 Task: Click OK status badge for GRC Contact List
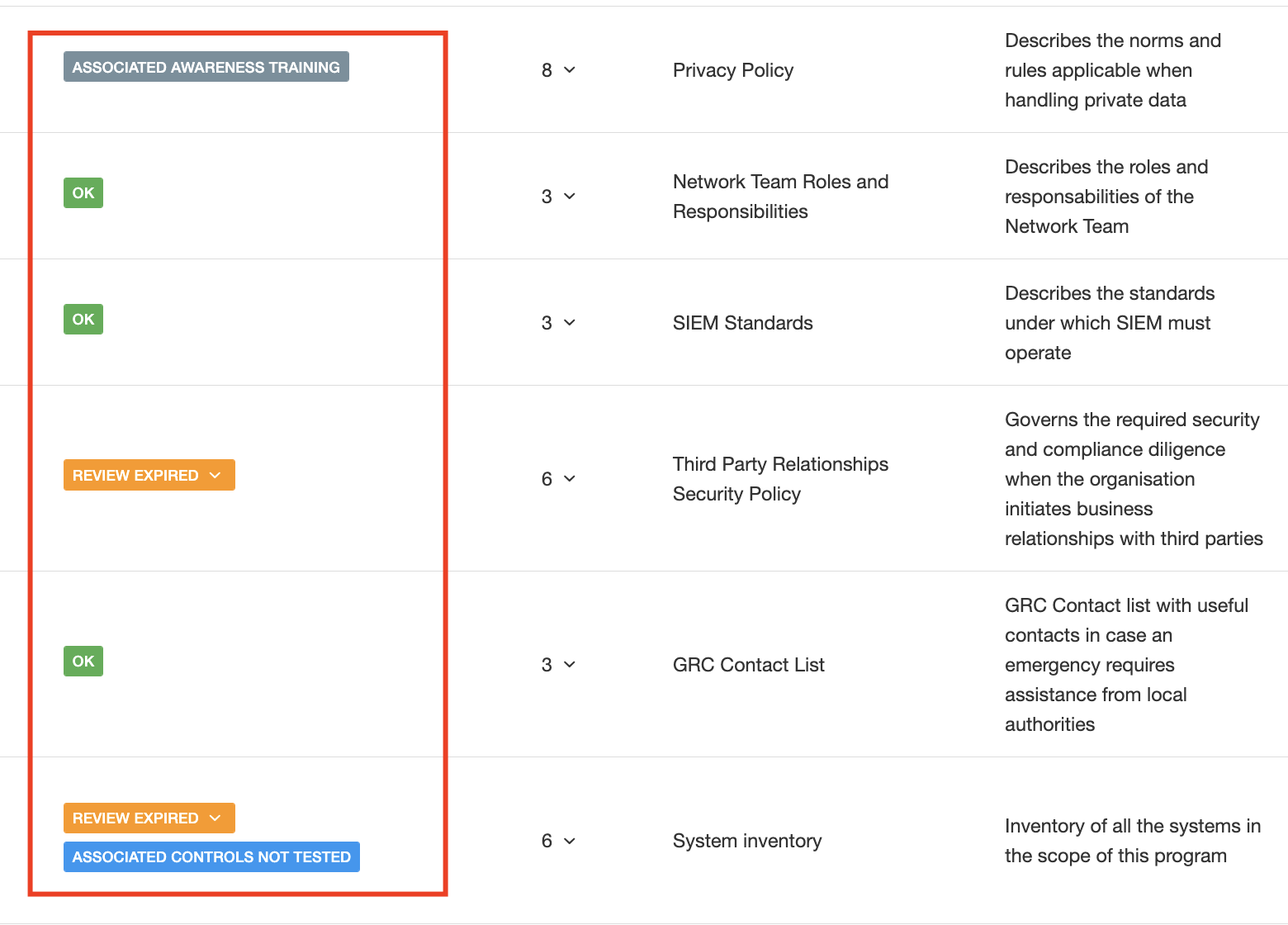[83, 662]
